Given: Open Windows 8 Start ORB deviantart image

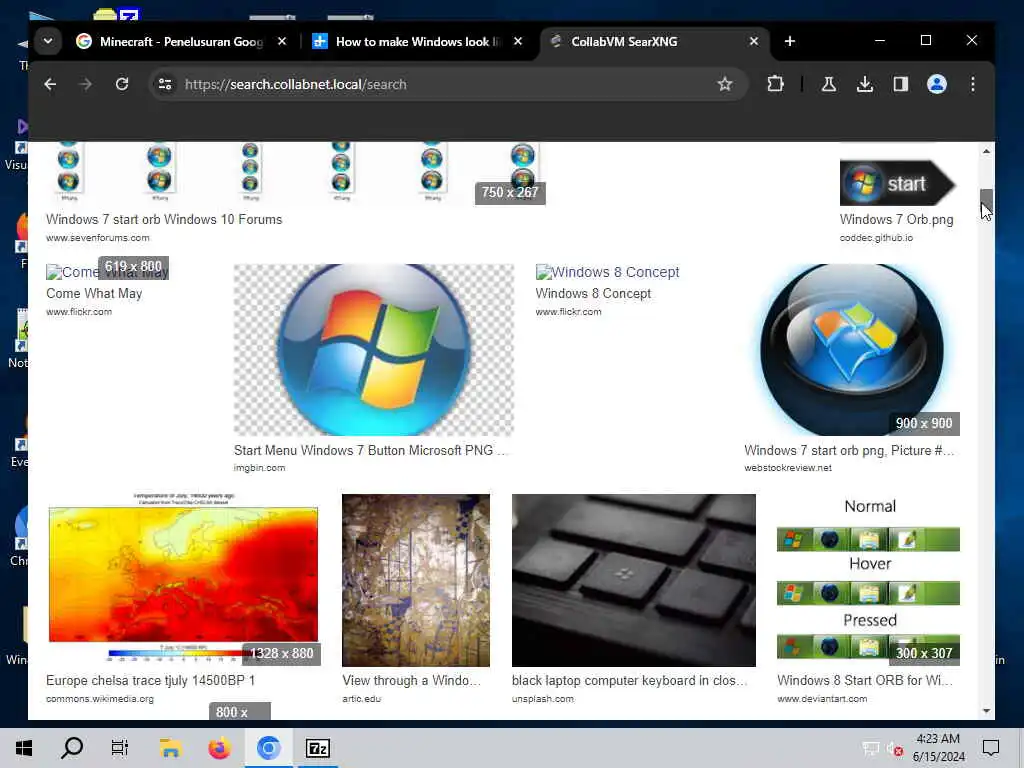Looking at the screenshot, I should tap(868, 580).
